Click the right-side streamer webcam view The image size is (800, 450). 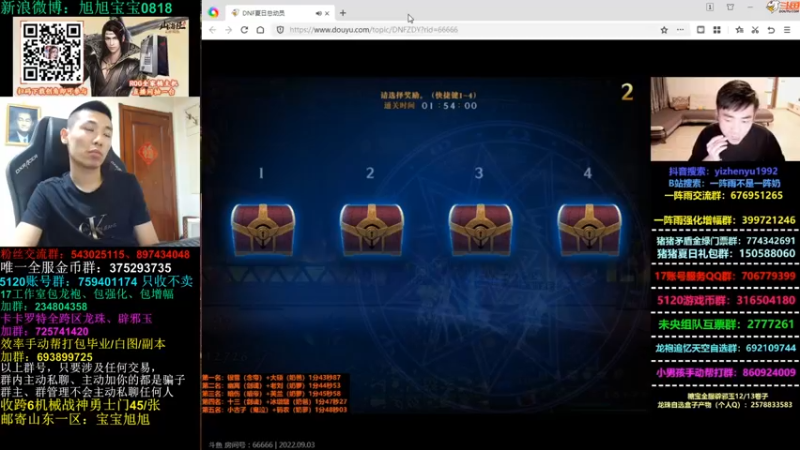click(725, 119)
